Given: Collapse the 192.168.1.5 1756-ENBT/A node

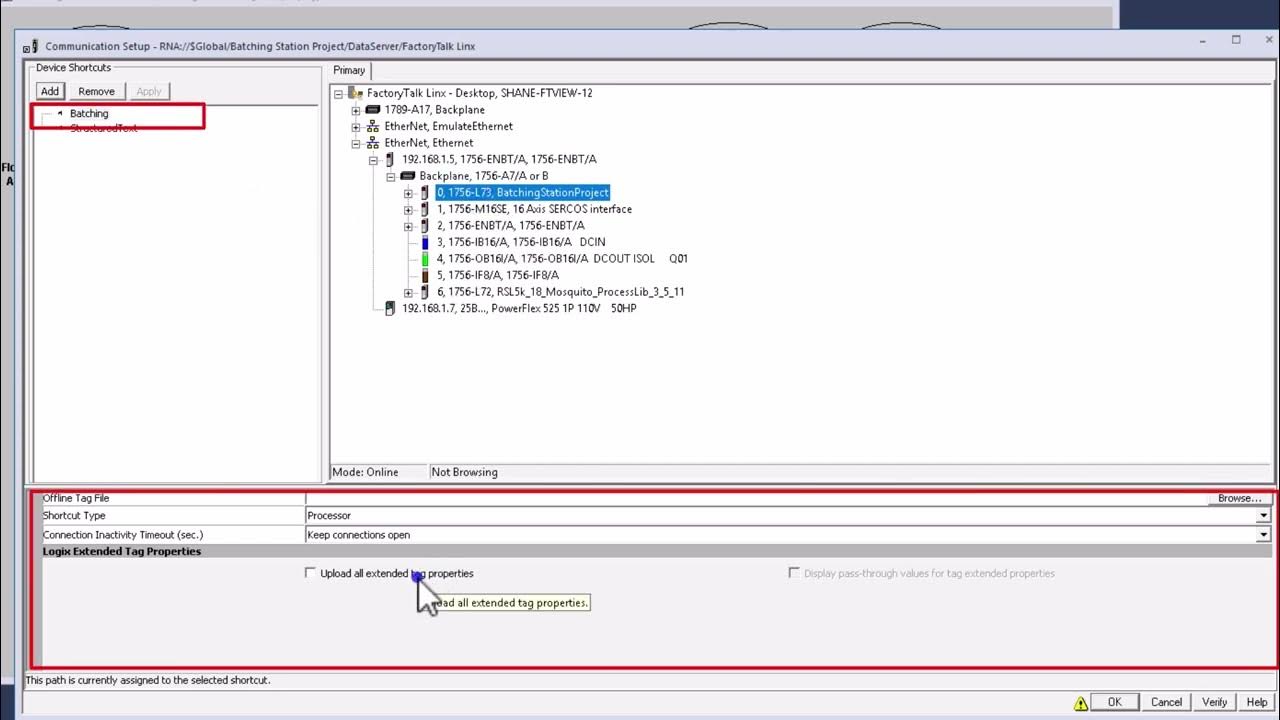Looking at the screenshot, I should coord(373,160).
